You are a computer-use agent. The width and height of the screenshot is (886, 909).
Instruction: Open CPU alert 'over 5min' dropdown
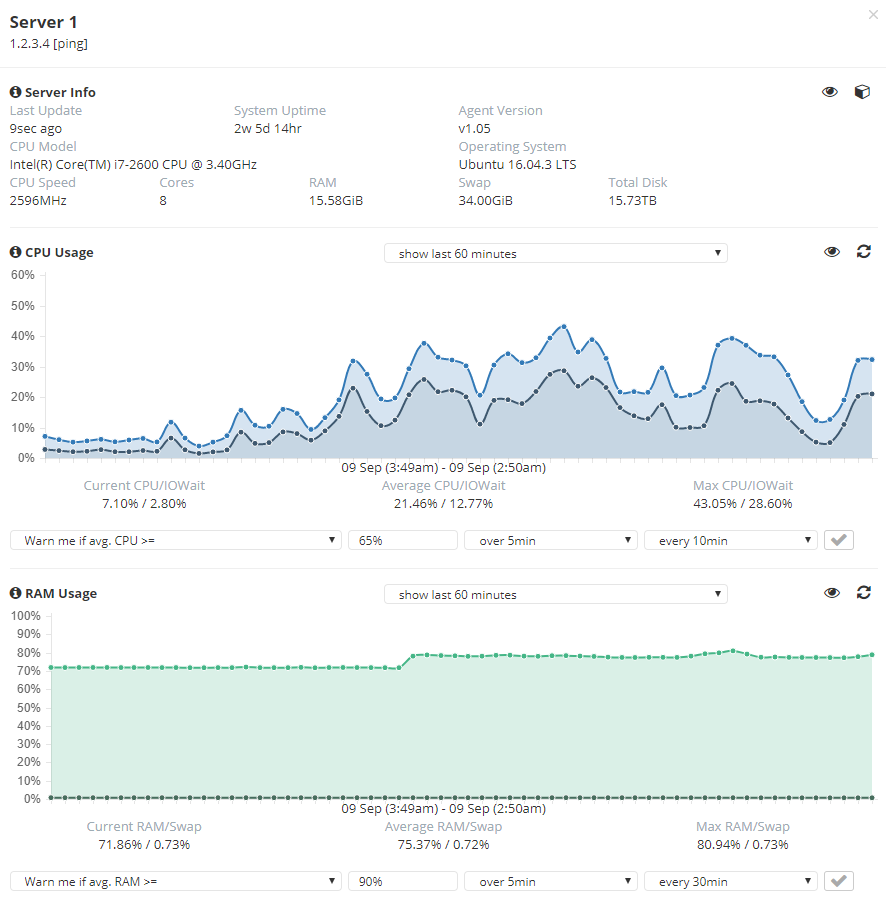(x=551, y=540)
